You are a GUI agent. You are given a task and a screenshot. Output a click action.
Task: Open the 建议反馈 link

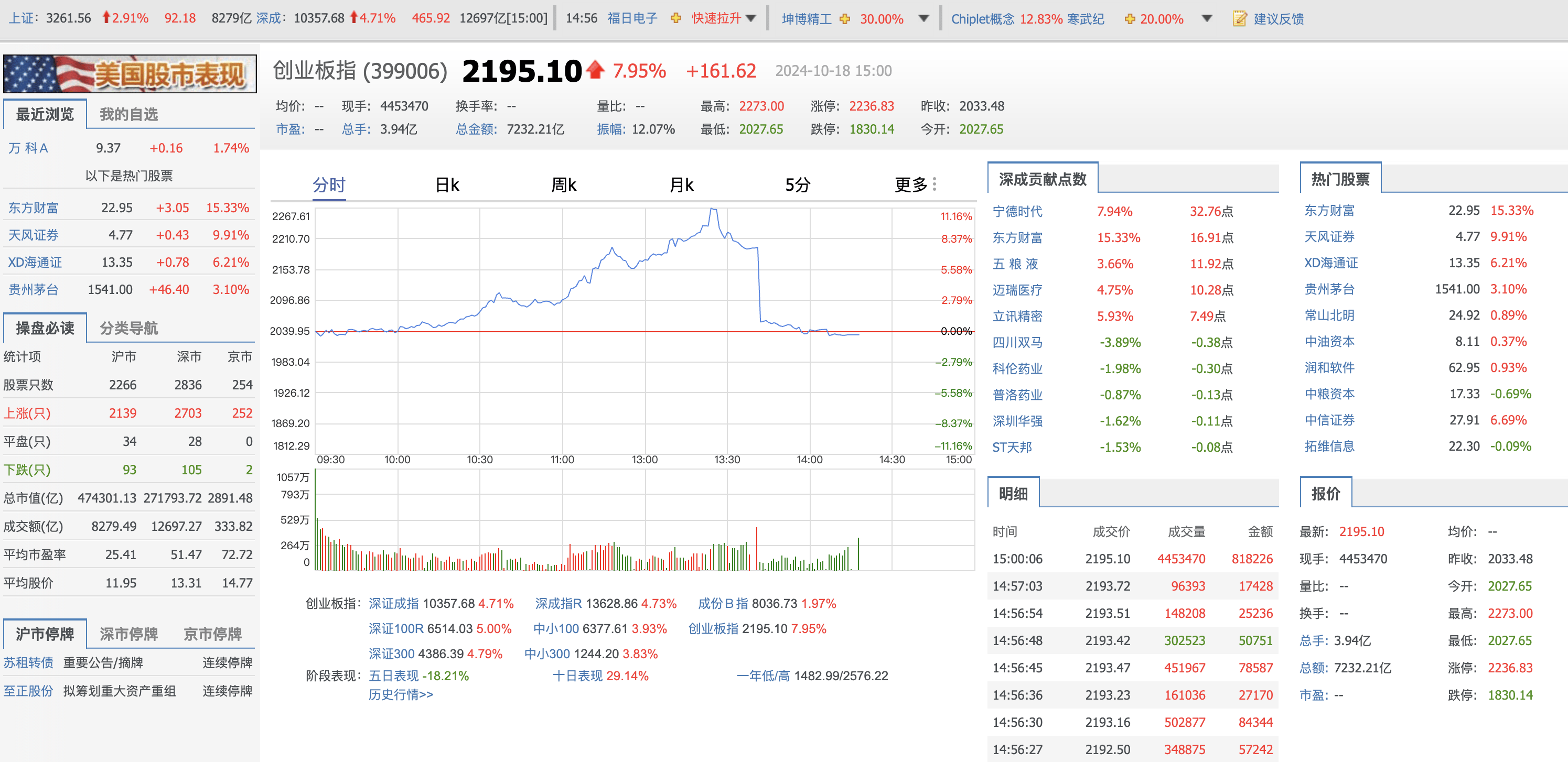(1279, 19)
